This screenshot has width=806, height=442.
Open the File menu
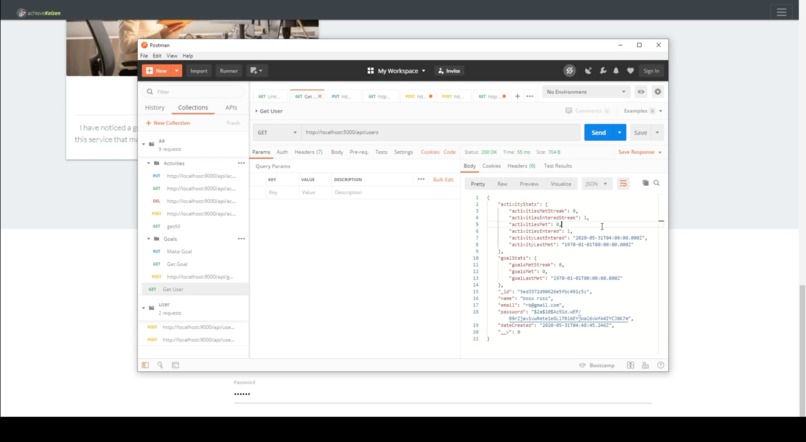pyautogui.click(x=144, y=56)
